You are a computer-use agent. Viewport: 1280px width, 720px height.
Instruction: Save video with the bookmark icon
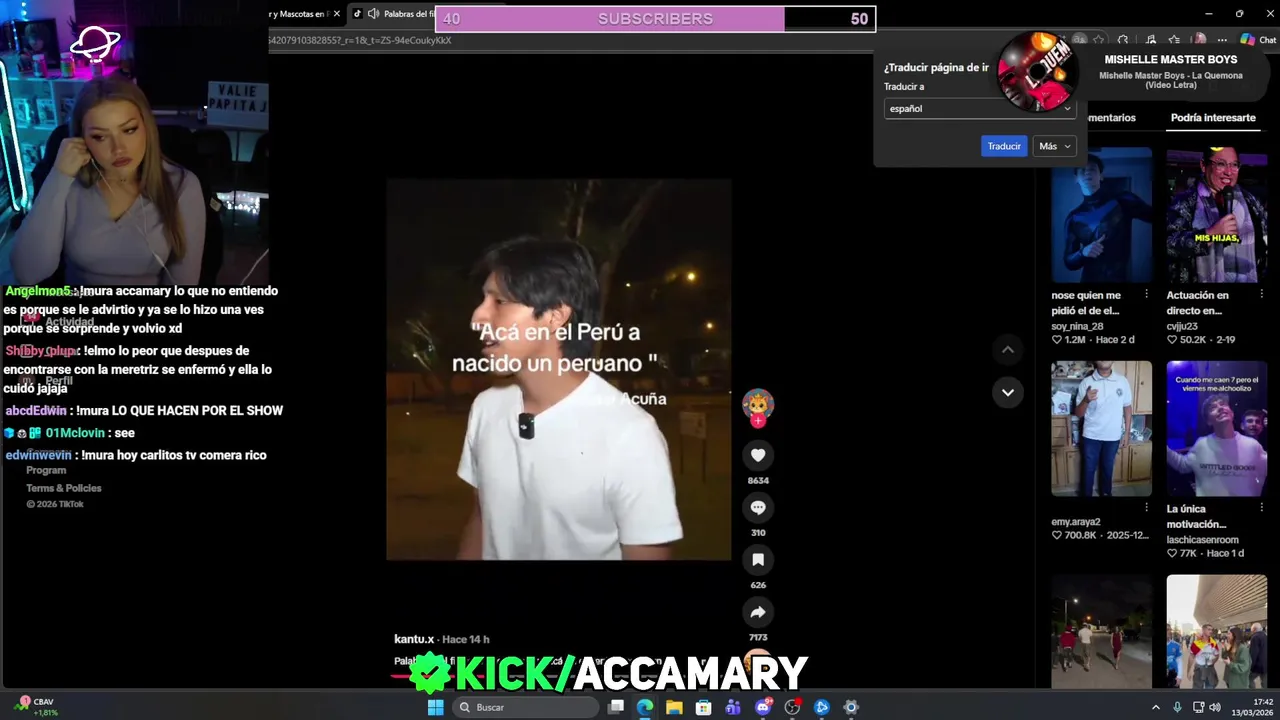(x=758, y=560)
